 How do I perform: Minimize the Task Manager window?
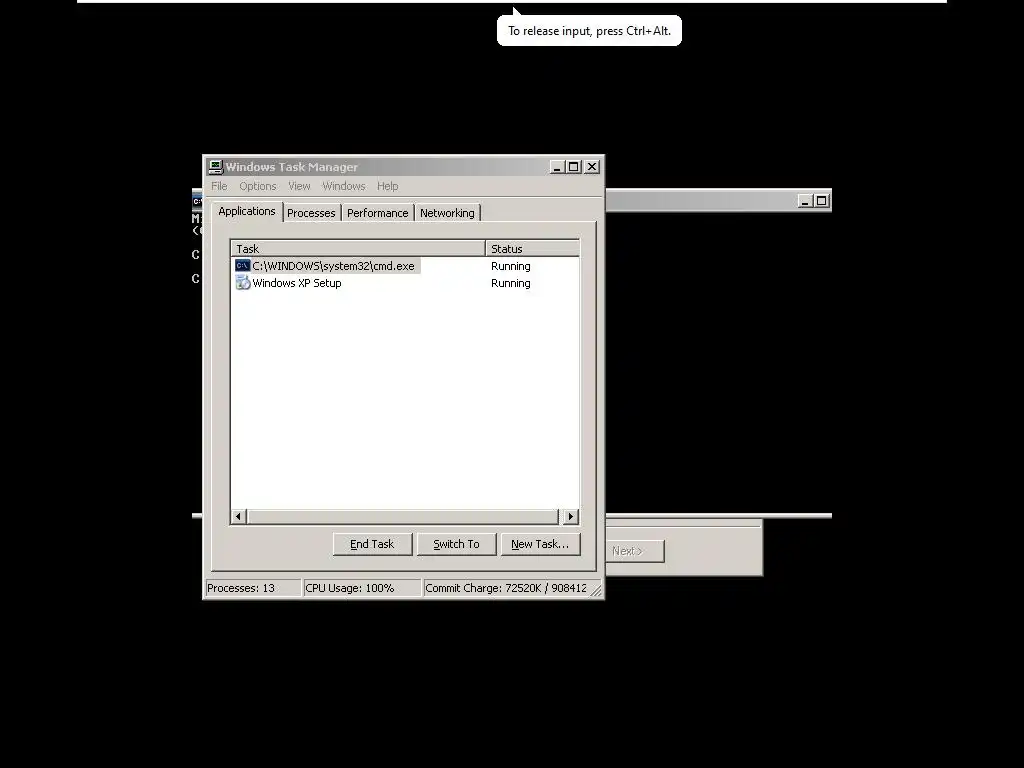point(556,167)
